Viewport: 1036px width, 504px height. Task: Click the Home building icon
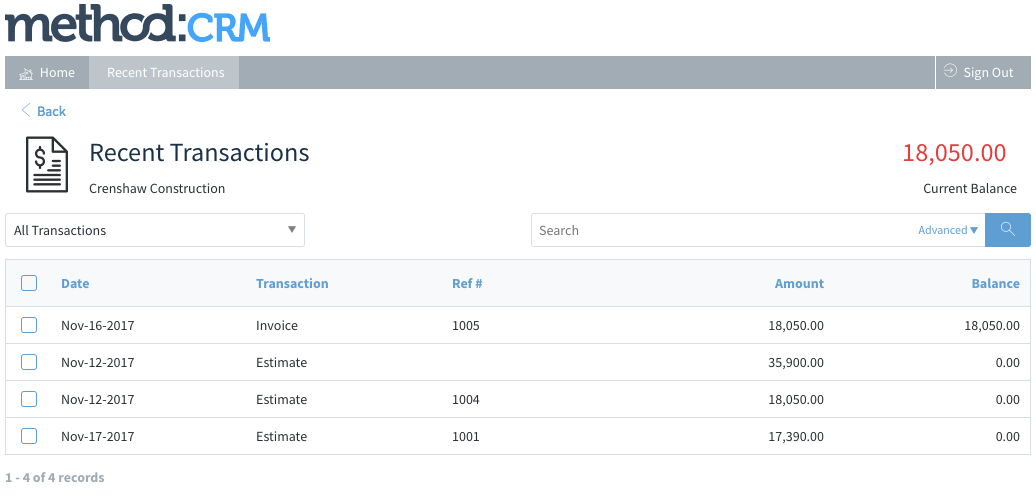[x=26, y=73]
